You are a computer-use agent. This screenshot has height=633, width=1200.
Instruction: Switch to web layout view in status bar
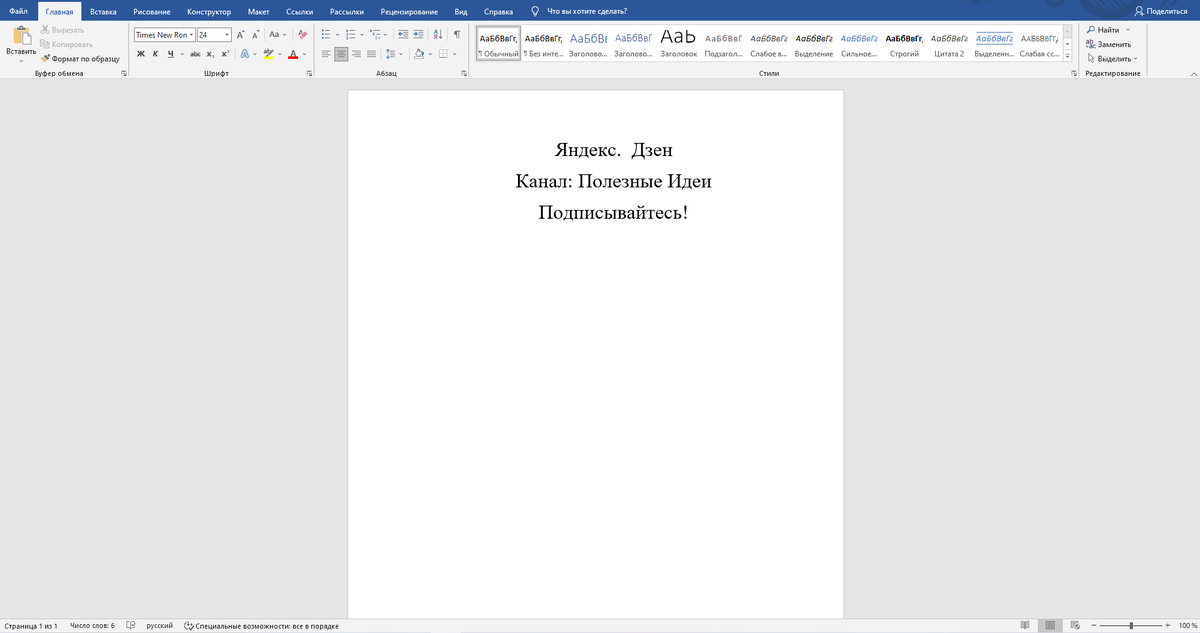pos(1075,625)
